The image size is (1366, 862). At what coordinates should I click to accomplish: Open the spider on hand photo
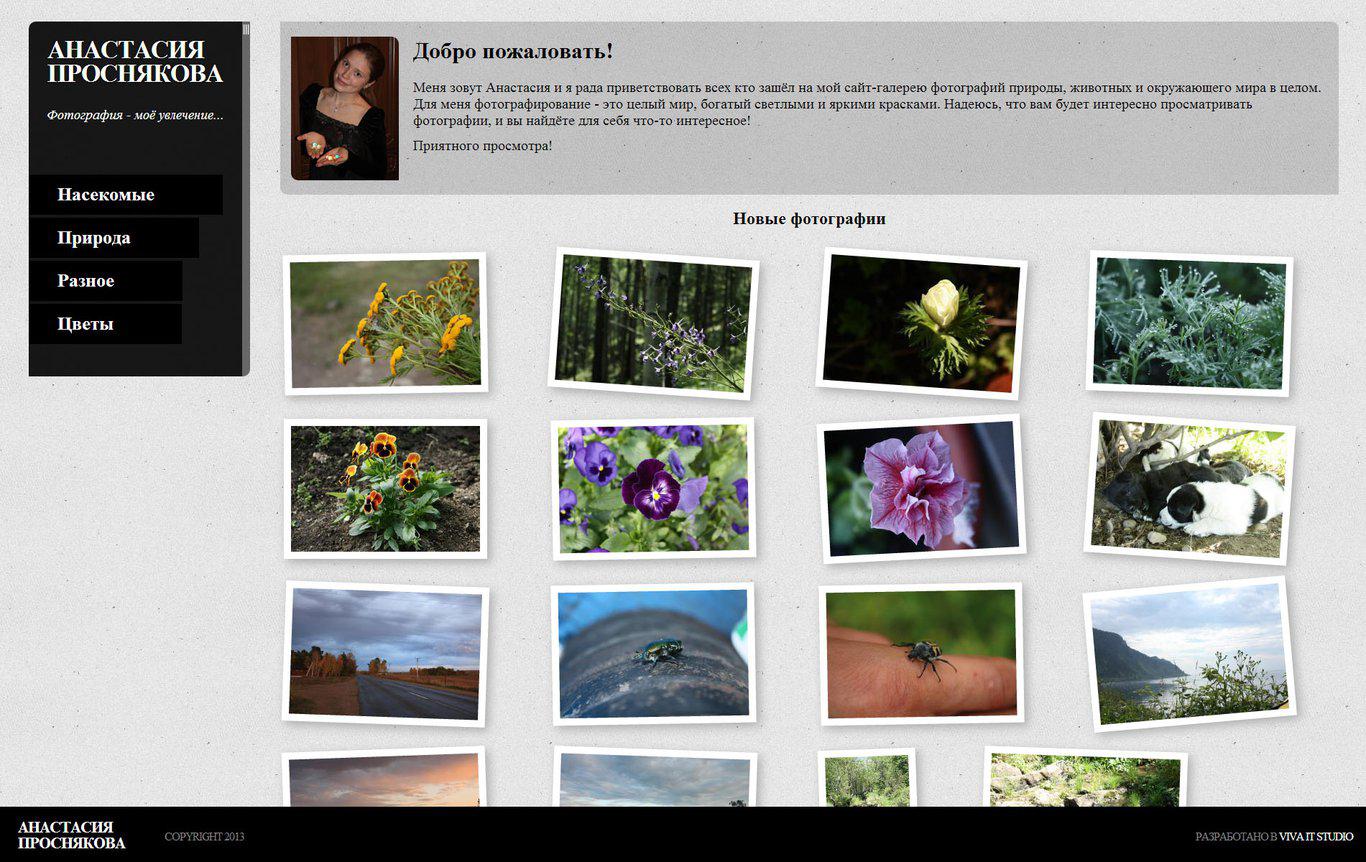921,653
